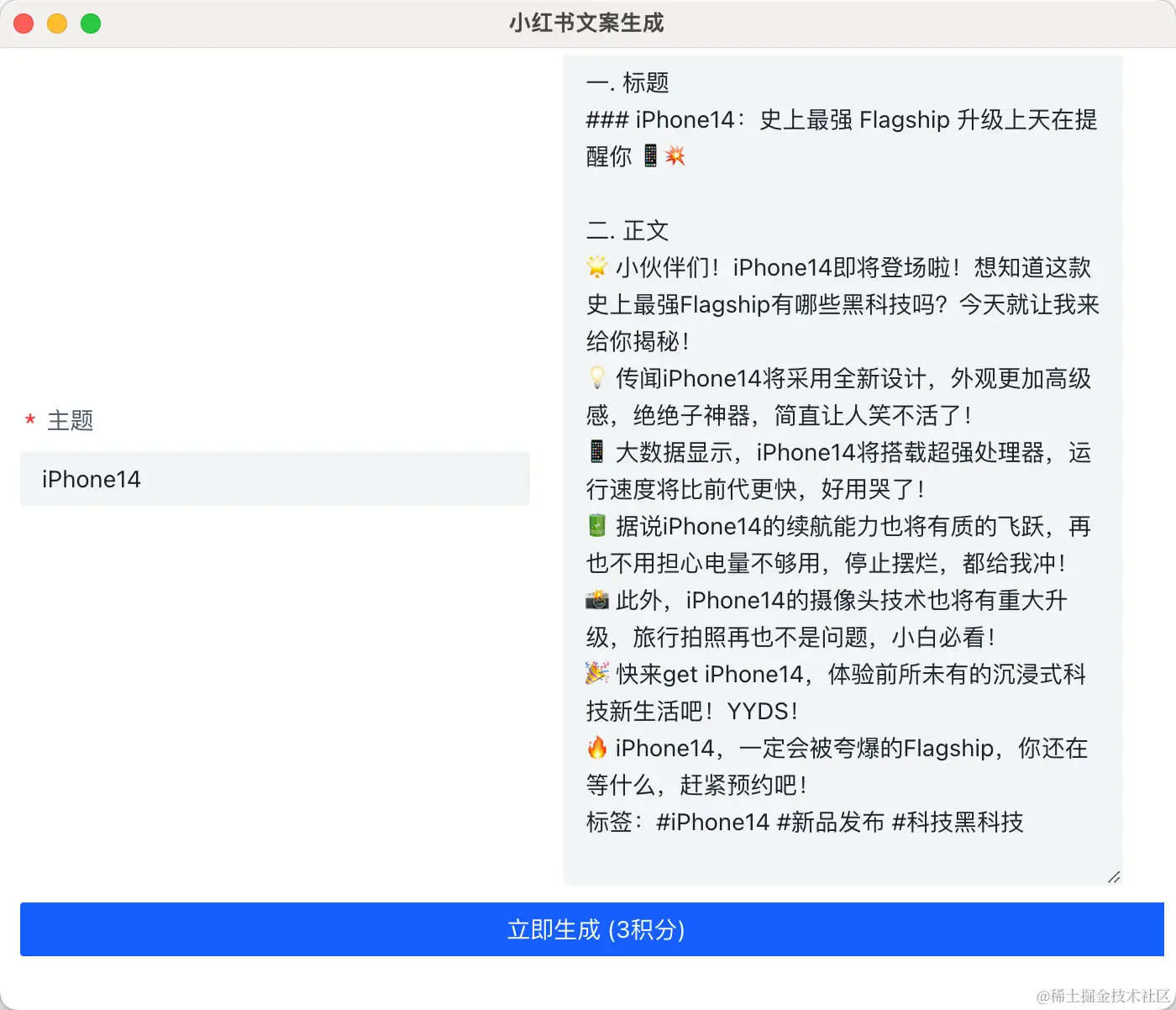Viewport: 1176px width, 1010px height.
Task: Click the text 等什么，赶紧预约吧！
Action: 697,785
